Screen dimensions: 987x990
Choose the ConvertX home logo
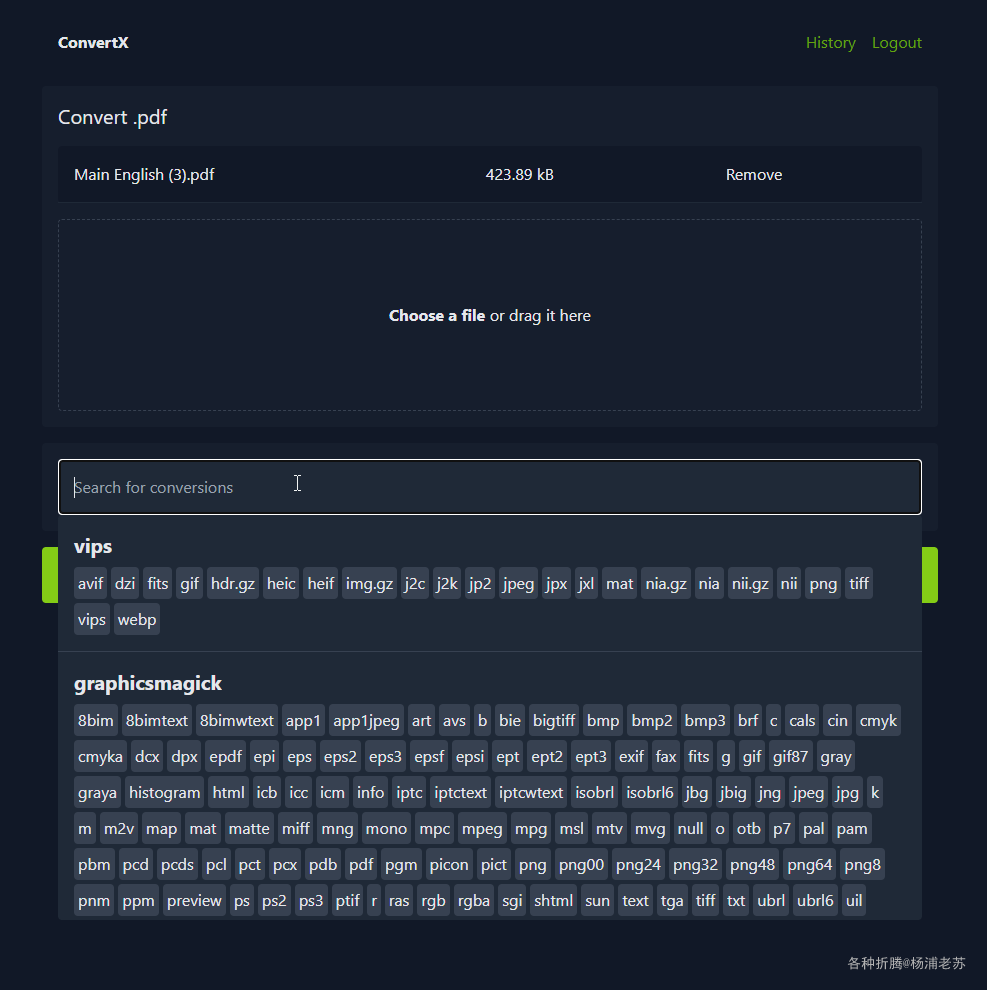click(x=93, y=43)
